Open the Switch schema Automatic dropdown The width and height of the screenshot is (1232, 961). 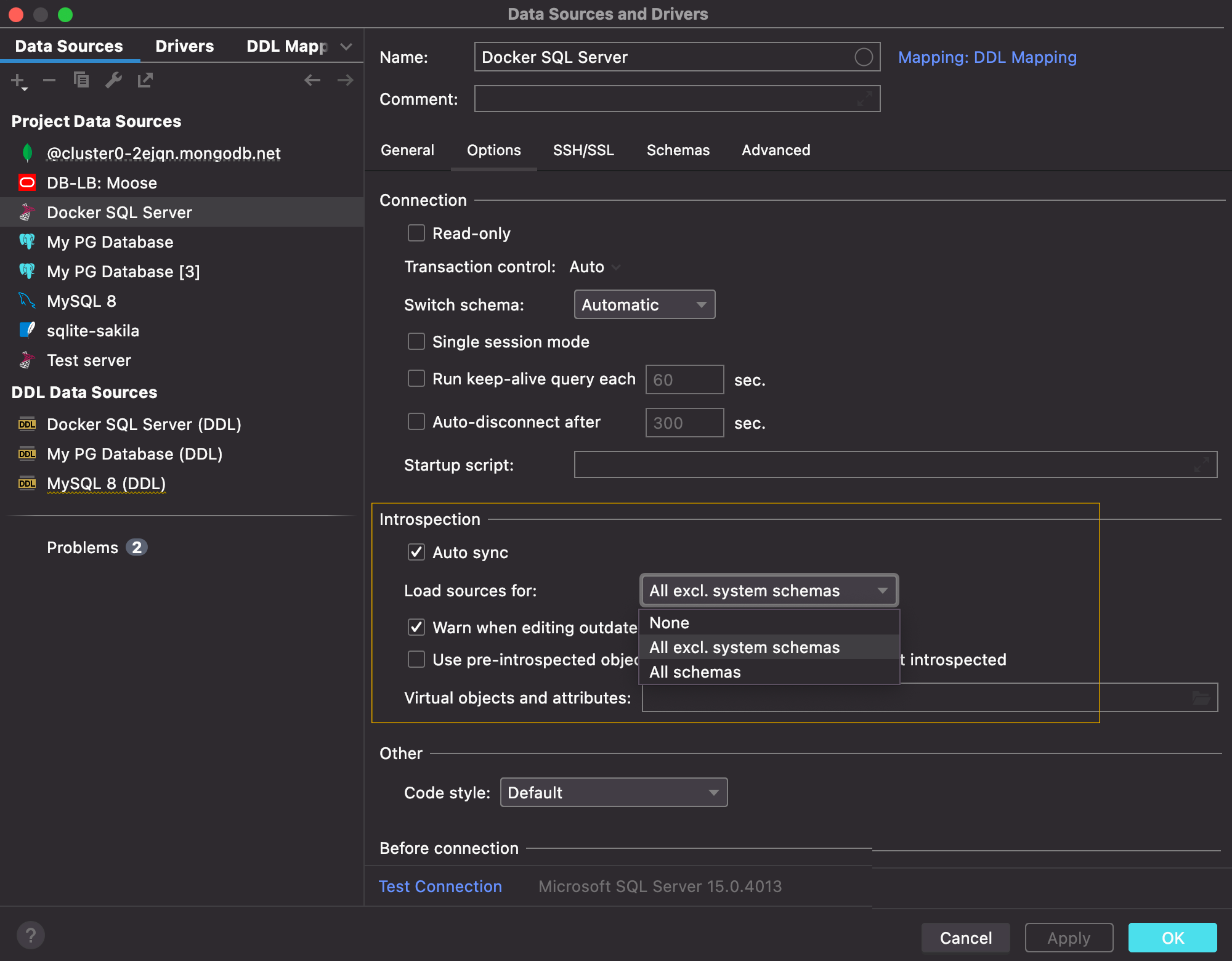pyautogui.click(x=644, y=305)
